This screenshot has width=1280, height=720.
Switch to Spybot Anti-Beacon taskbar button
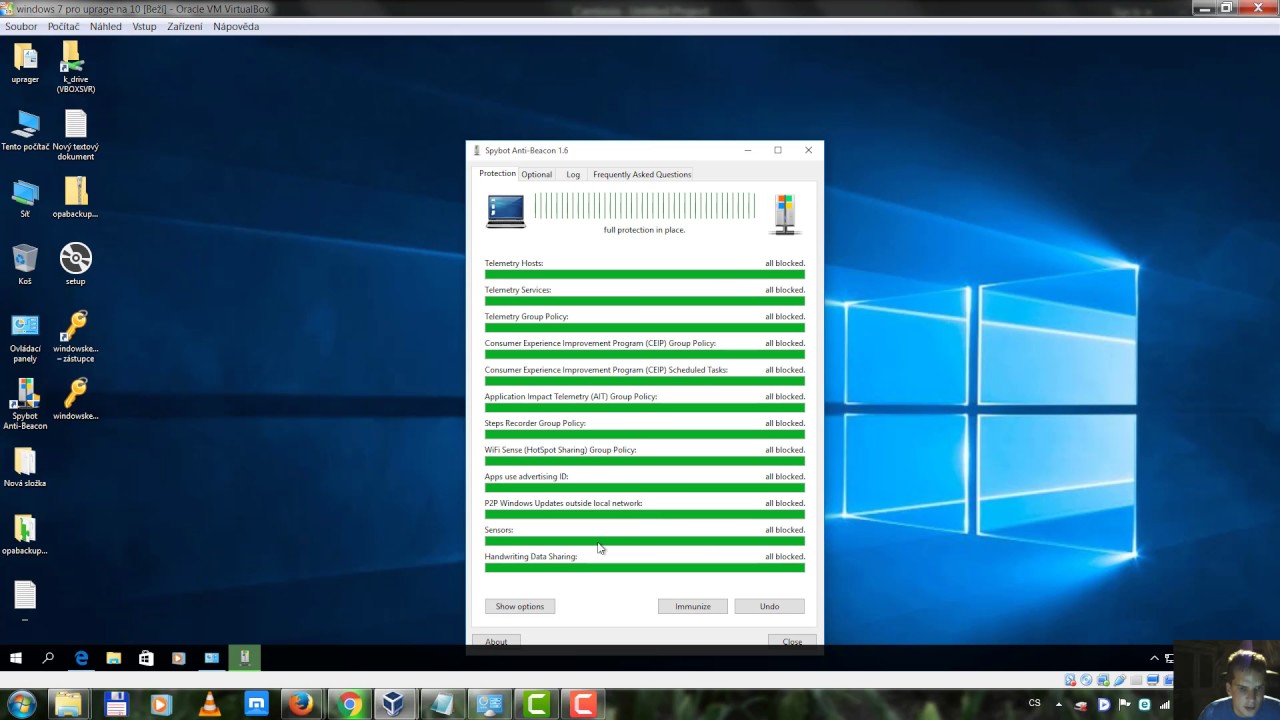tap(244, 658)
